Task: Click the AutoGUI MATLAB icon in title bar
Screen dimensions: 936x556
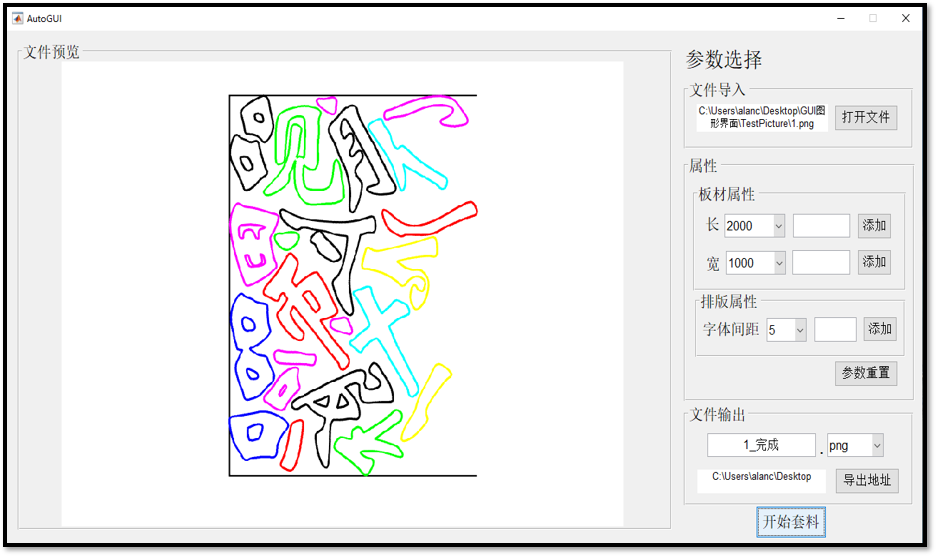Action: pyautogui.click(x=17, y=18)
